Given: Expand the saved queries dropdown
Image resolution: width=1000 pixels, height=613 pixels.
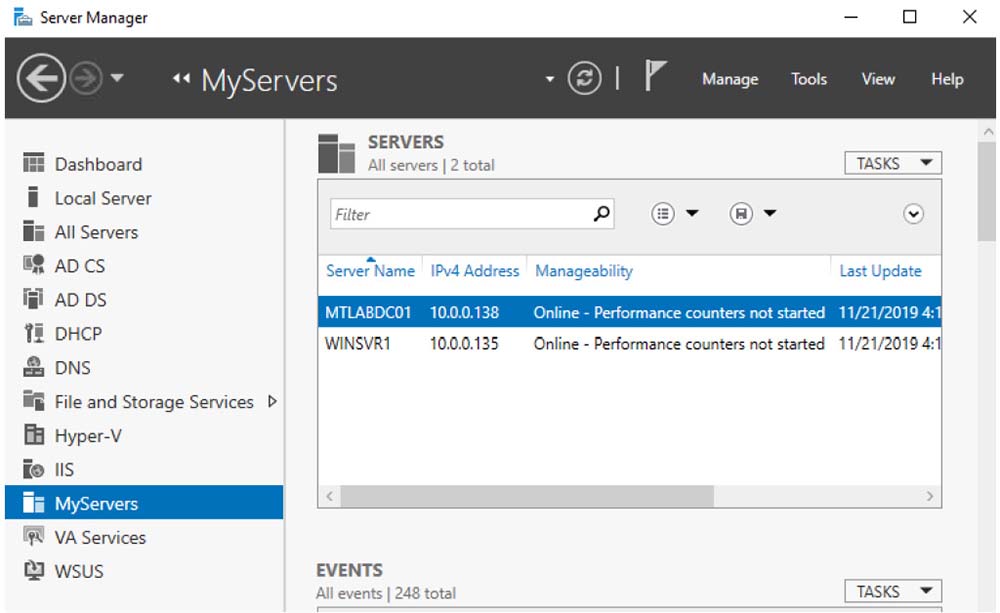Looking at the screenshot, I should click(x=753, y=213).
